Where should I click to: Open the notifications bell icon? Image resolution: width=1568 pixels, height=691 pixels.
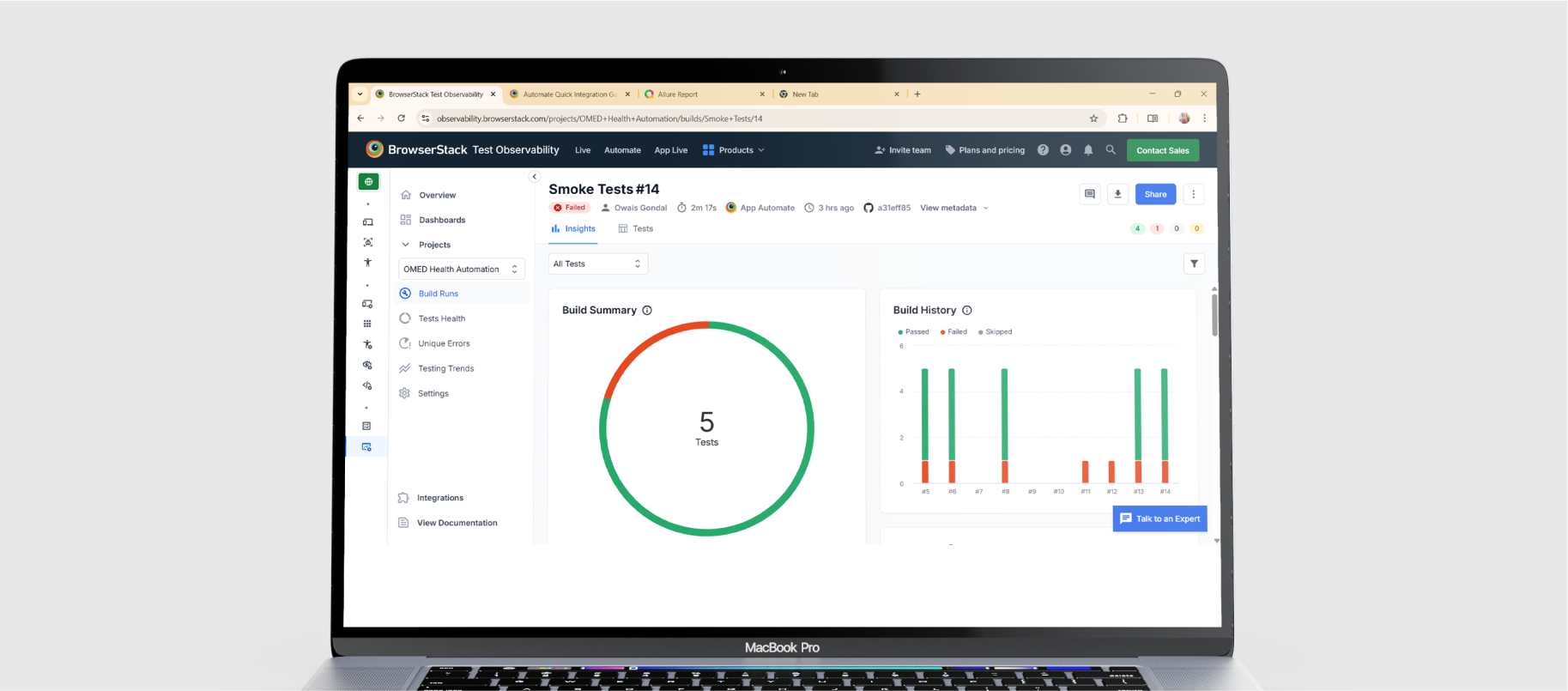1088,150
